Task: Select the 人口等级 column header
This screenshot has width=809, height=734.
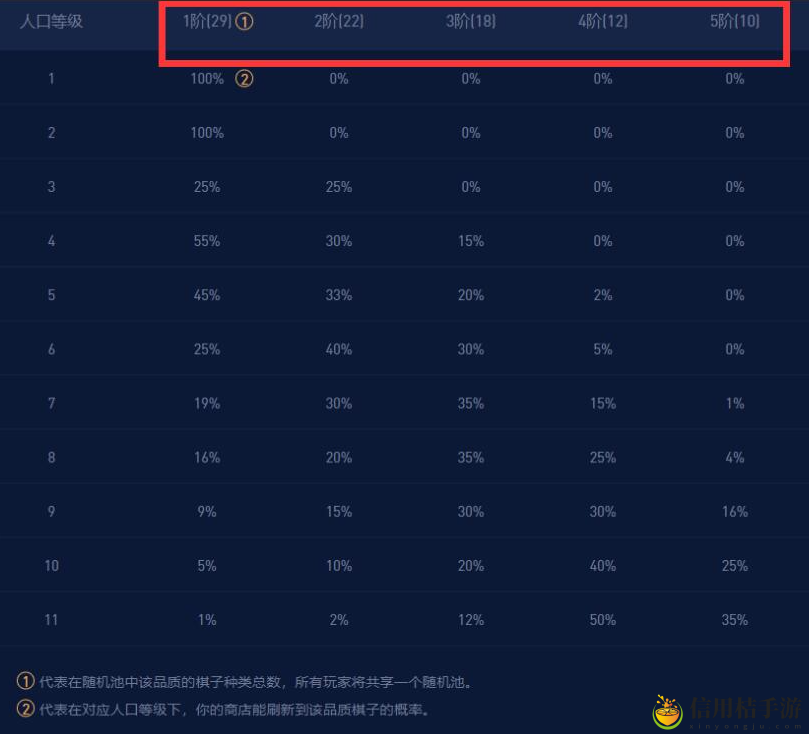Action: (51, 22)
